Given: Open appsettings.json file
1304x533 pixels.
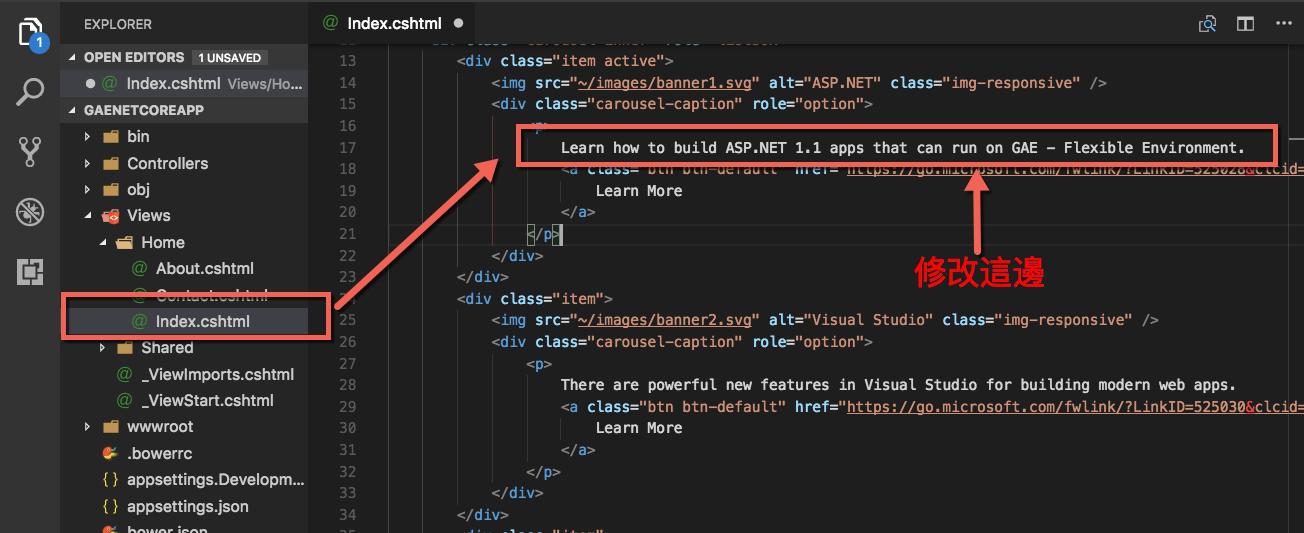Looking at the screenshot, I should (187, 507).
